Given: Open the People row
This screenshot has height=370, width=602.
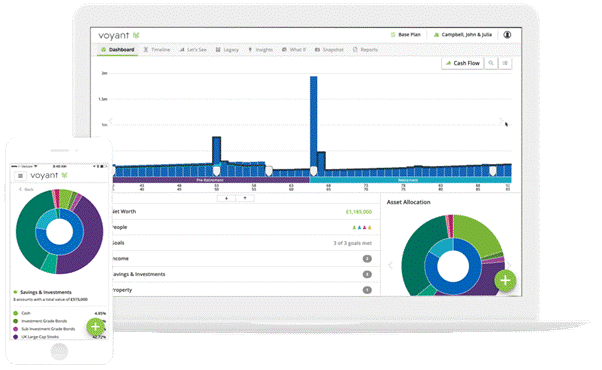Looking at the screenshot, I should pos(245,227).
